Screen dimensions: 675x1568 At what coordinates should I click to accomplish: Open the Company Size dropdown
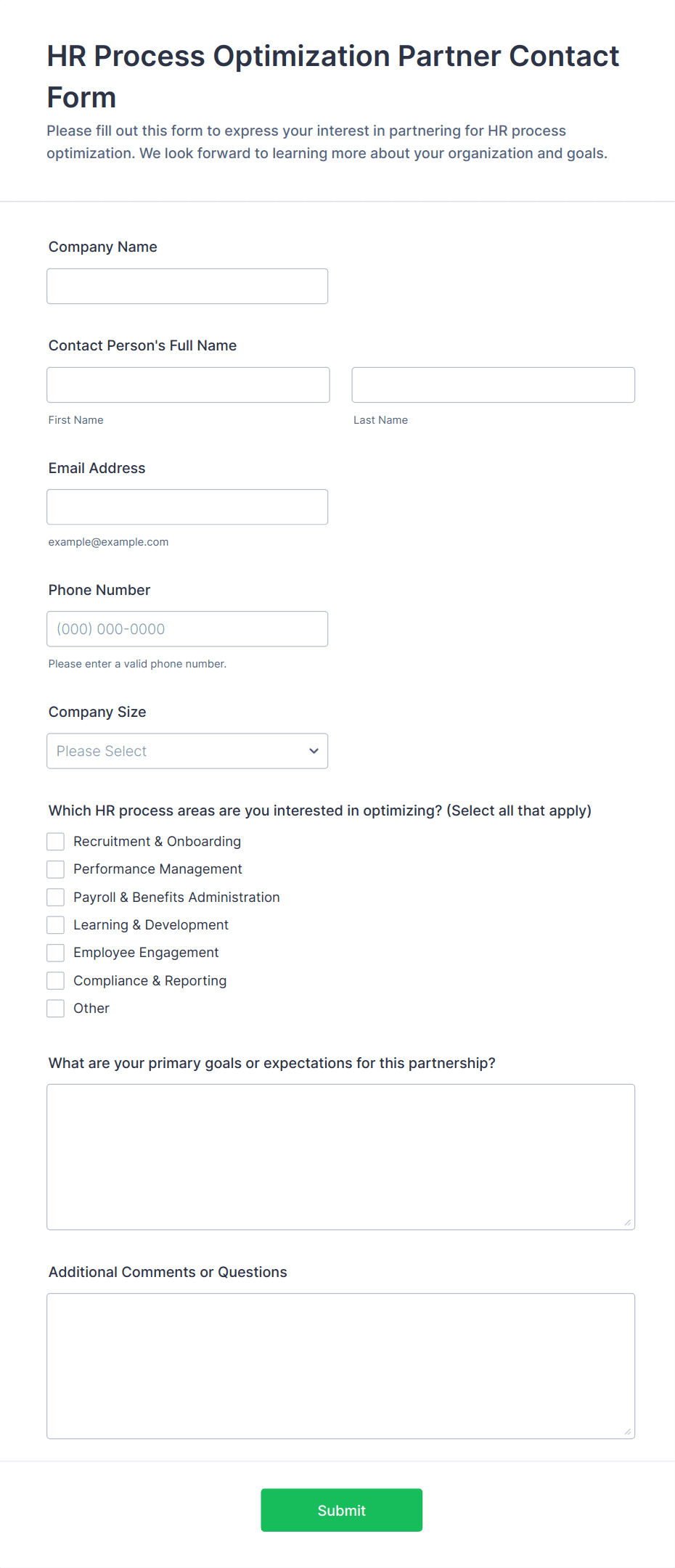click(187, 750)
